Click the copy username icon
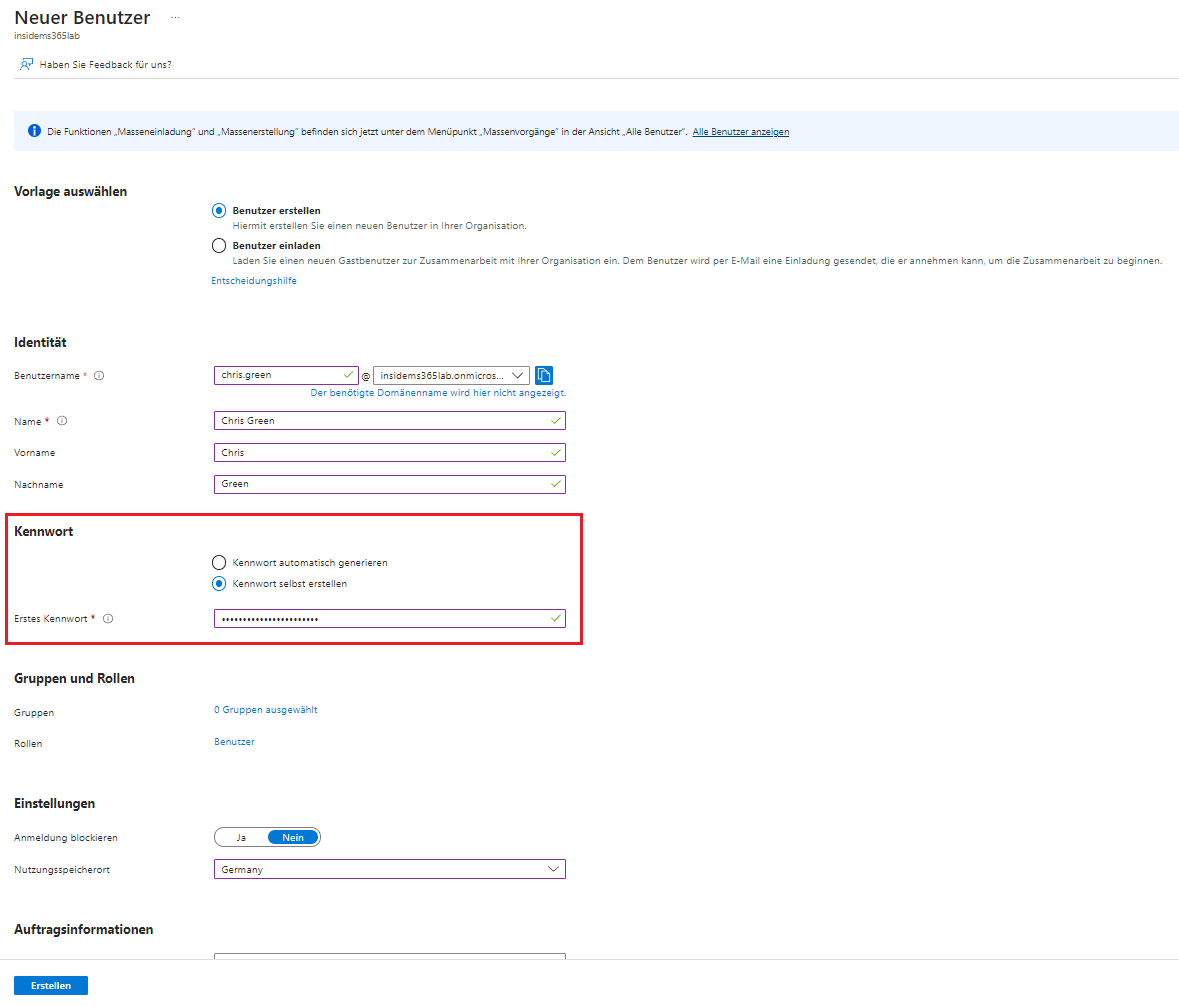The width and height of the screenshot is (1179, 1005). click(x=544, y=375)
